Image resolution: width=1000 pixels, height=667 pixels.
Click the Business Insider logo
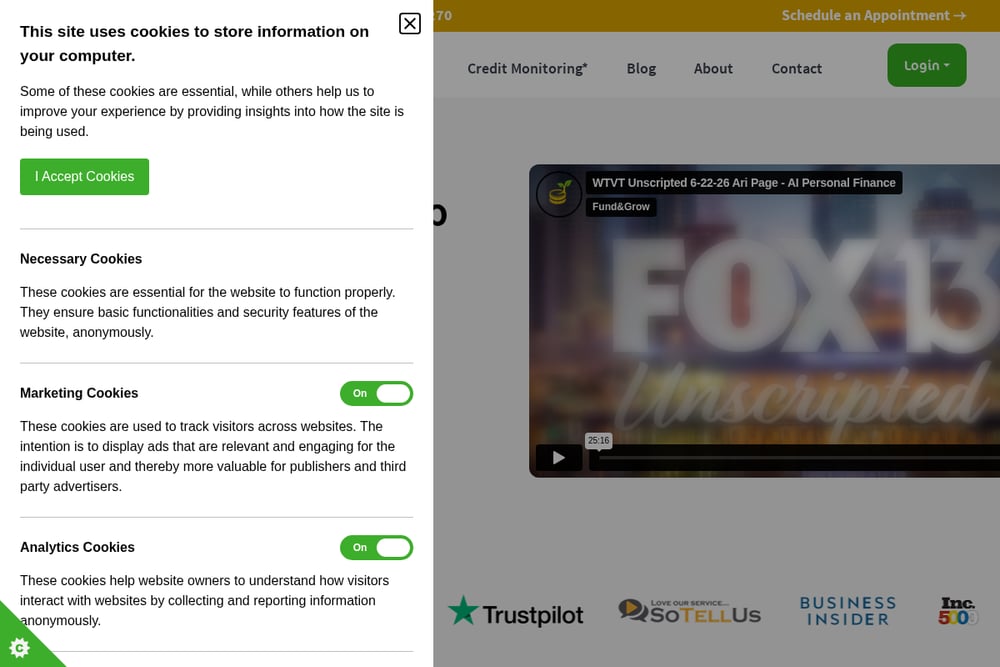(x=848, y=611)
